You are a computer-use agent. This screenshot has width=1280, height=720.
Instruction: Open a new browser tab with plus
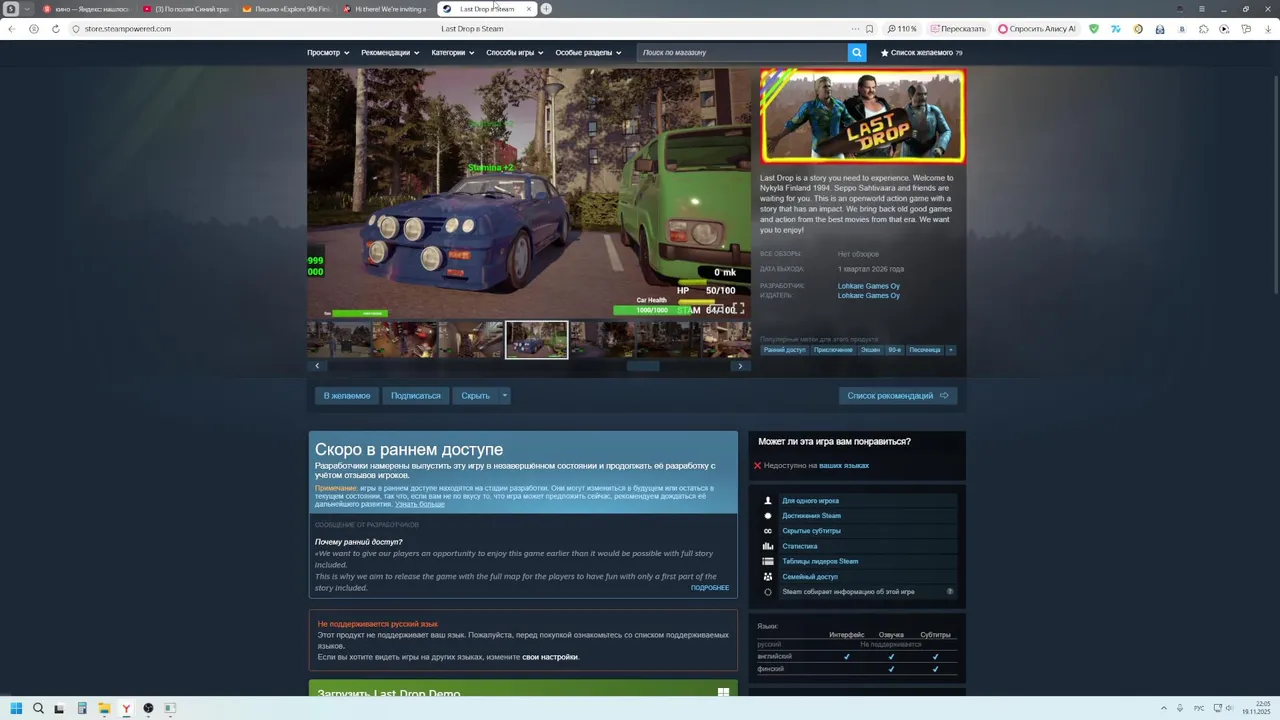pyautogui.click(x=546, y=9)
